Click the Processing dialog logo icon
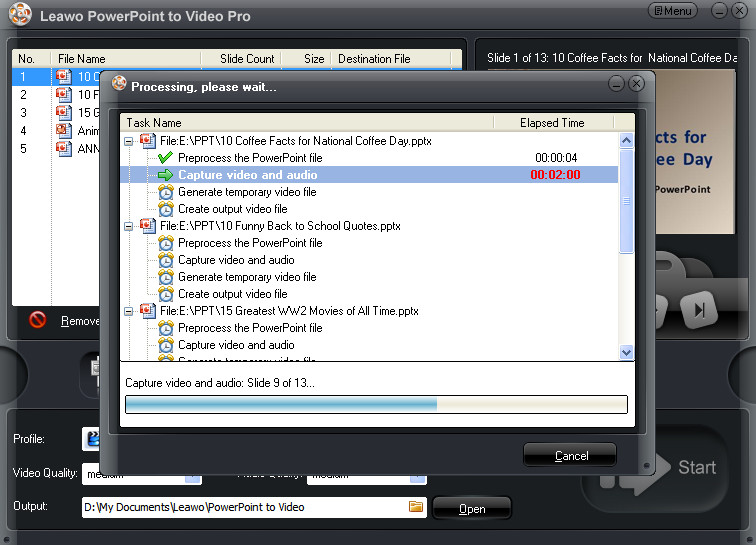Image resolution: width=756 pixels, height=545 pixels. [x=119, y=83]
